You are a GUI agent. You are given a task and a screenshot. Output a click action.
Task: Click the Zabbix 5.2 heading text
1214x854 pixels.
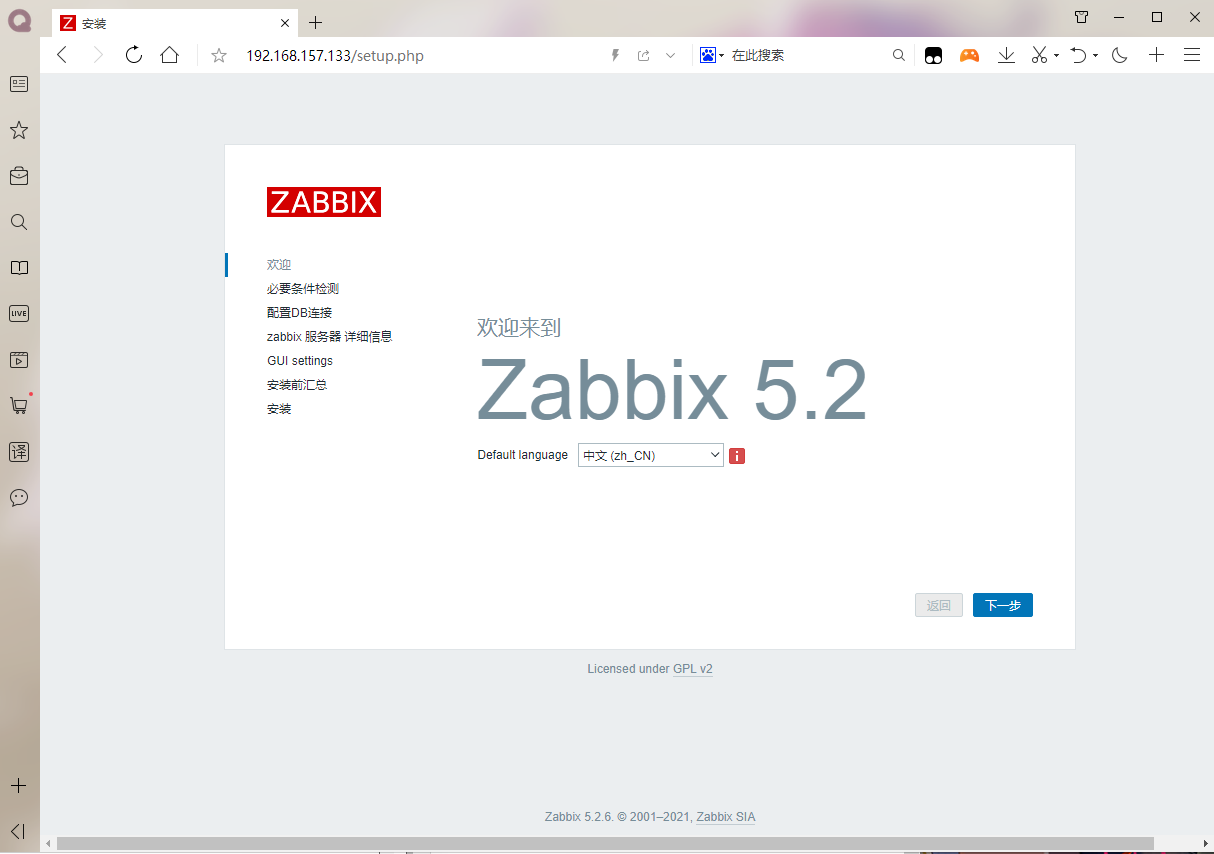coord(672,390)
